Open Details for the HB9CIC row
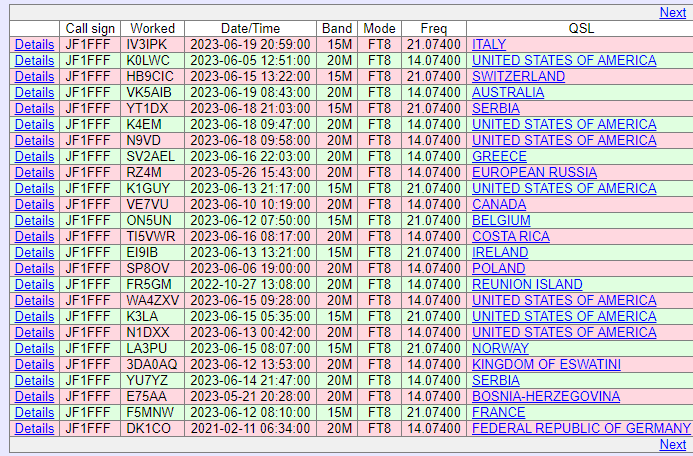The height and width of the screenshot is (456, 693). click(x=34, y=76)
